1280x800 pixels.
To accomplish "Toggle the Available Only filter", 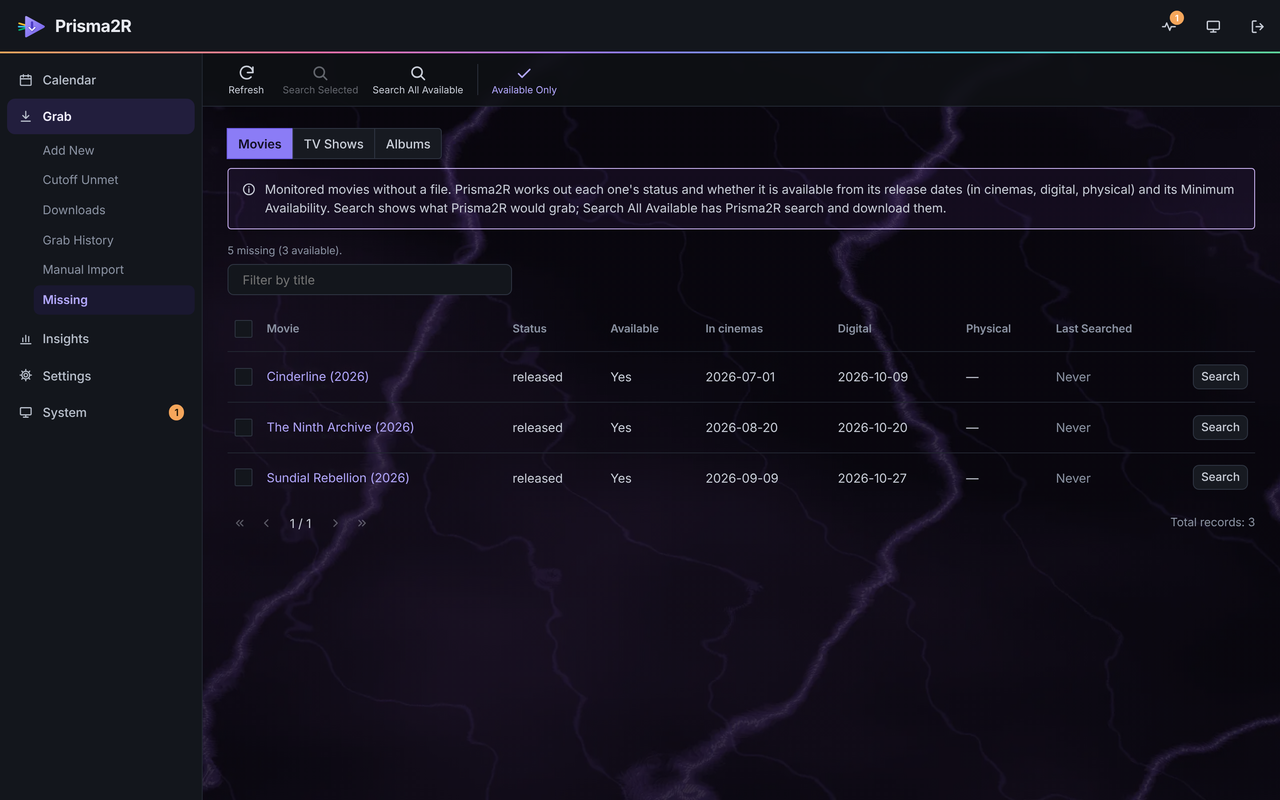I will point(524,80).
